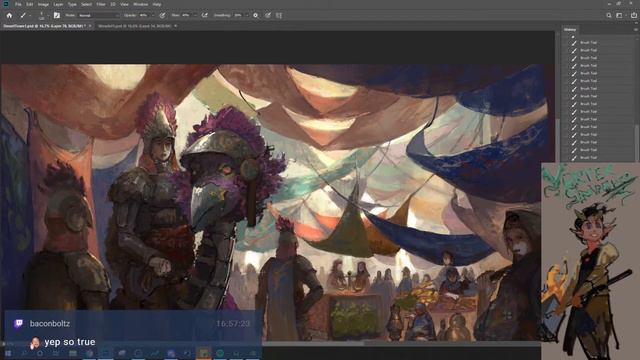The width and height of the screenshot is (640, 360).
Task: Enable airbrush-style build-up effects
Action: (x=204, y=16)
